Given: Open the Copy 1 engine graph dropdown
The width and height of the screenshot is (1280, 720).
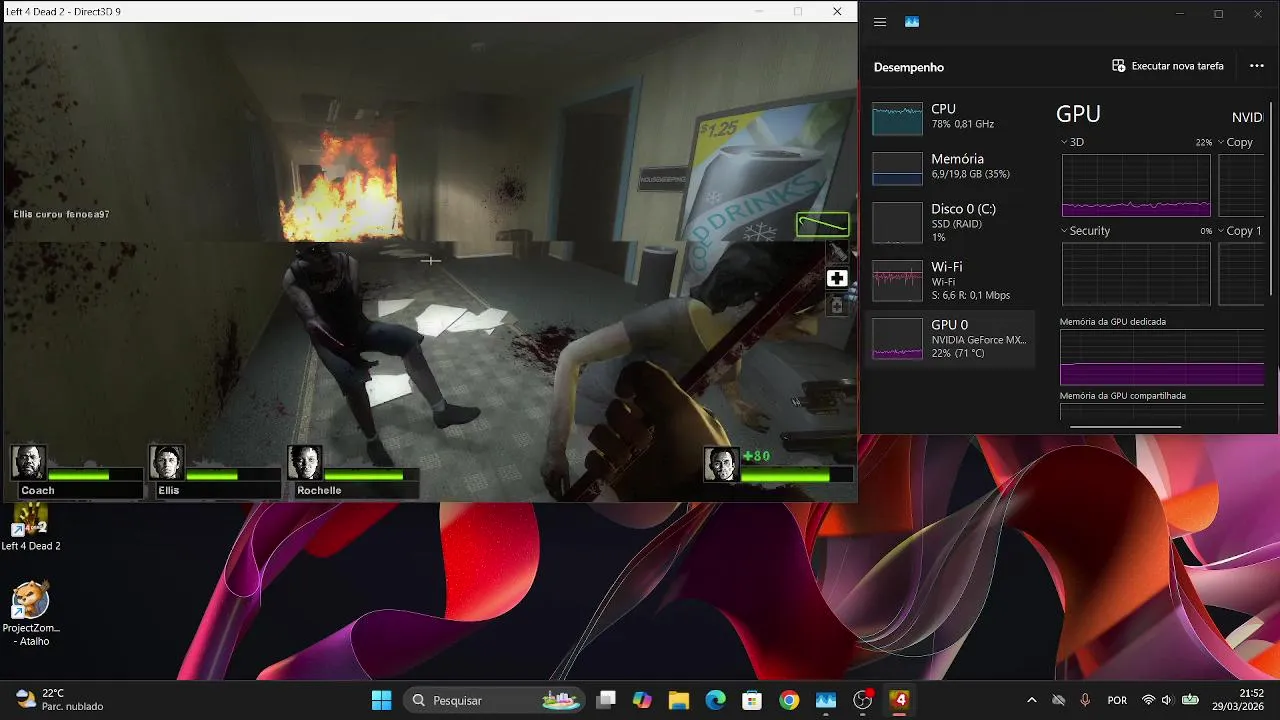Looking at the screenshot, I should pyautogui.click(x=1240, y=231).
